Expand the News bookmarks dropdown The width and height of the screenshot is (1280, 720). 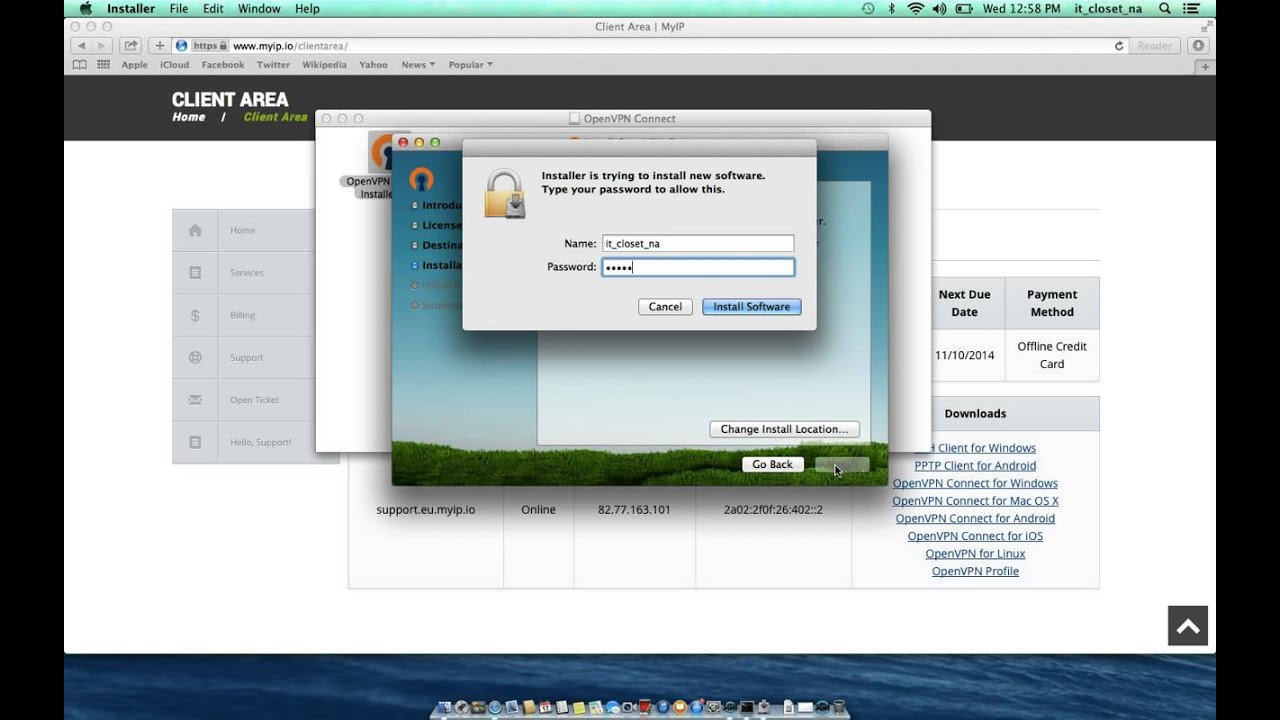click(418, 65)
